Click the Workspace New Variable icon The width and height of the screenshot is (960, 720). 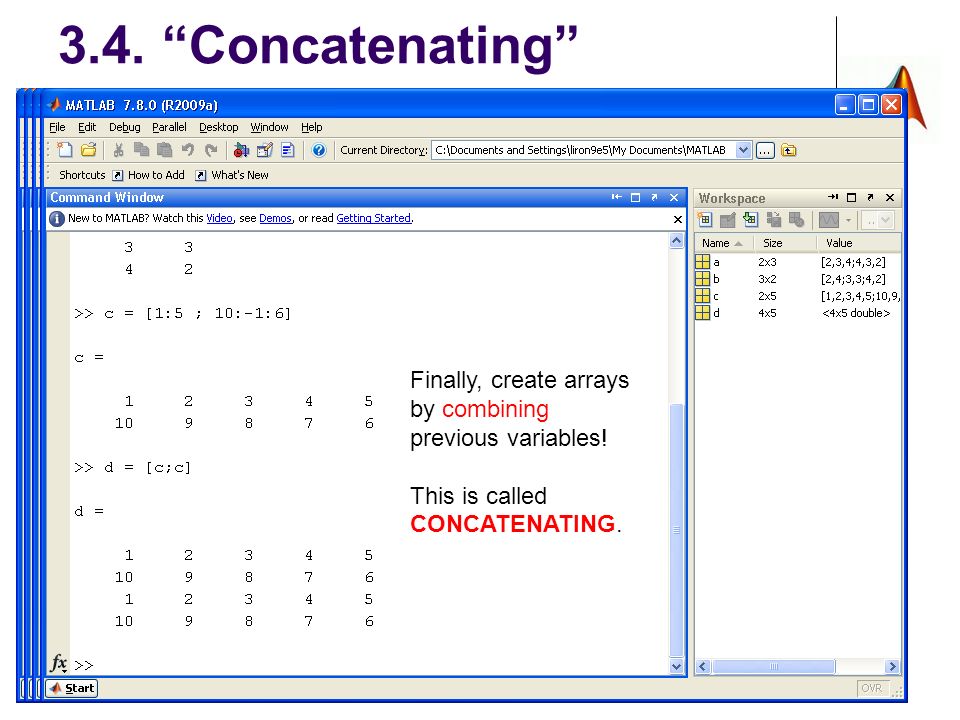(705, 220)
